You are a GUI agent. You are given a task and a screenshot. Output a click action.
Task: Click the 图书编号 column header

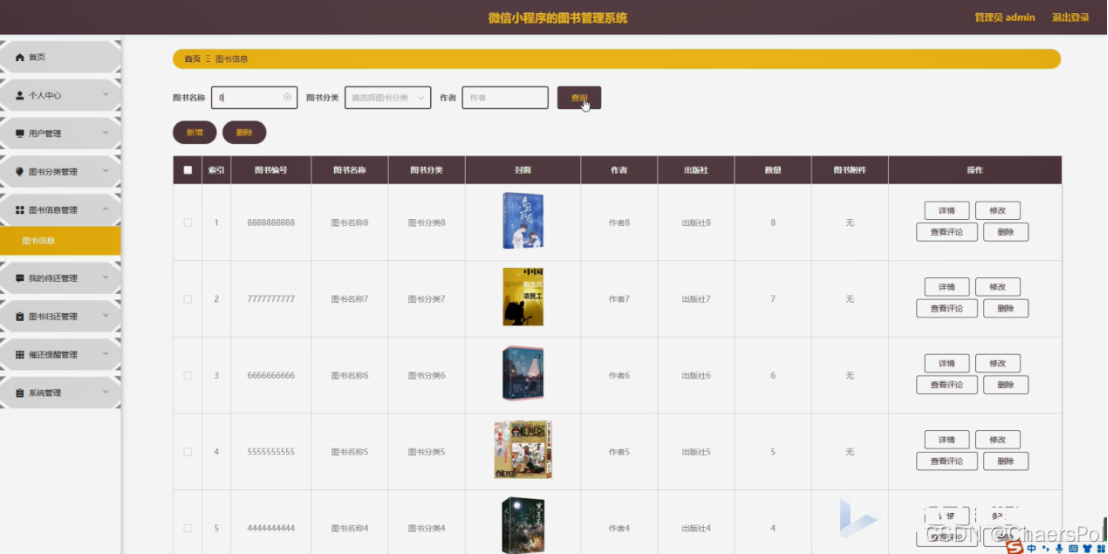click(271, 170)
